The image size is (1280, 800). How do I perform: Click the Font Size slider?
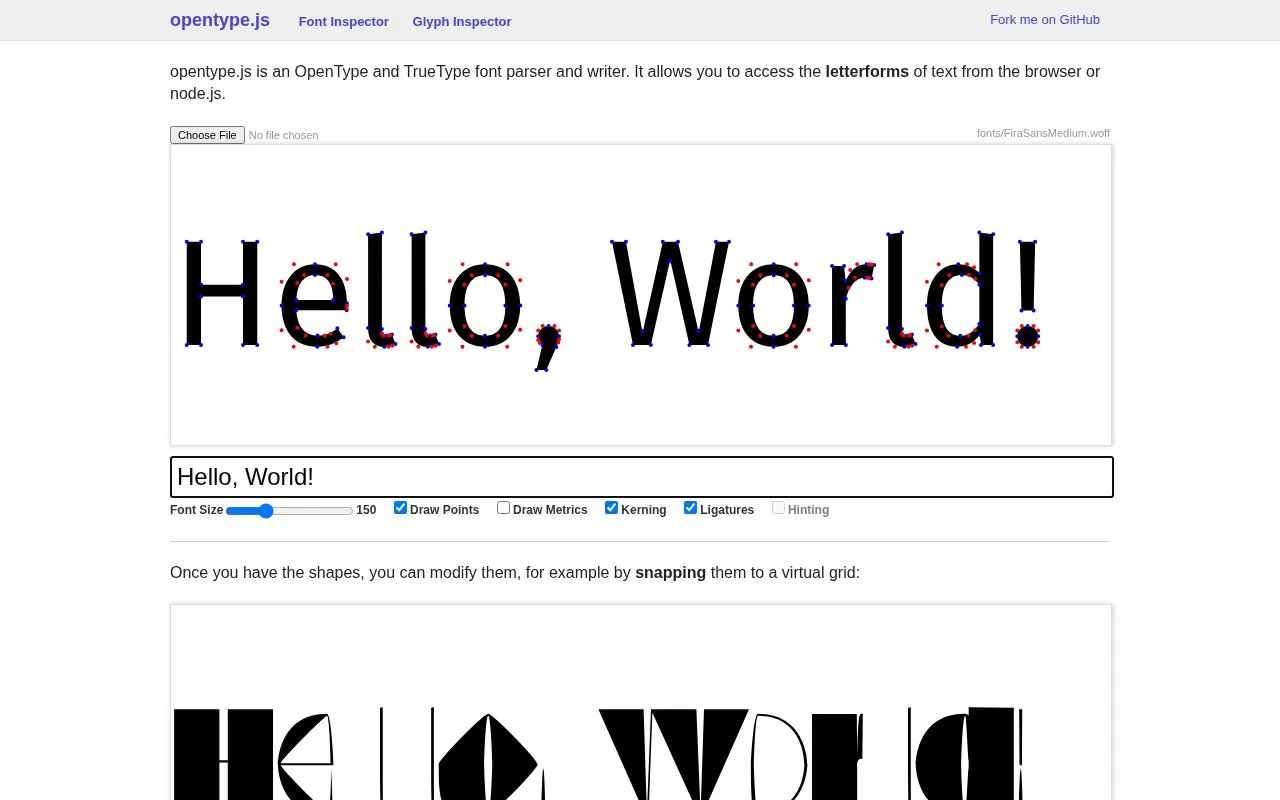click(x=290, y=510)
